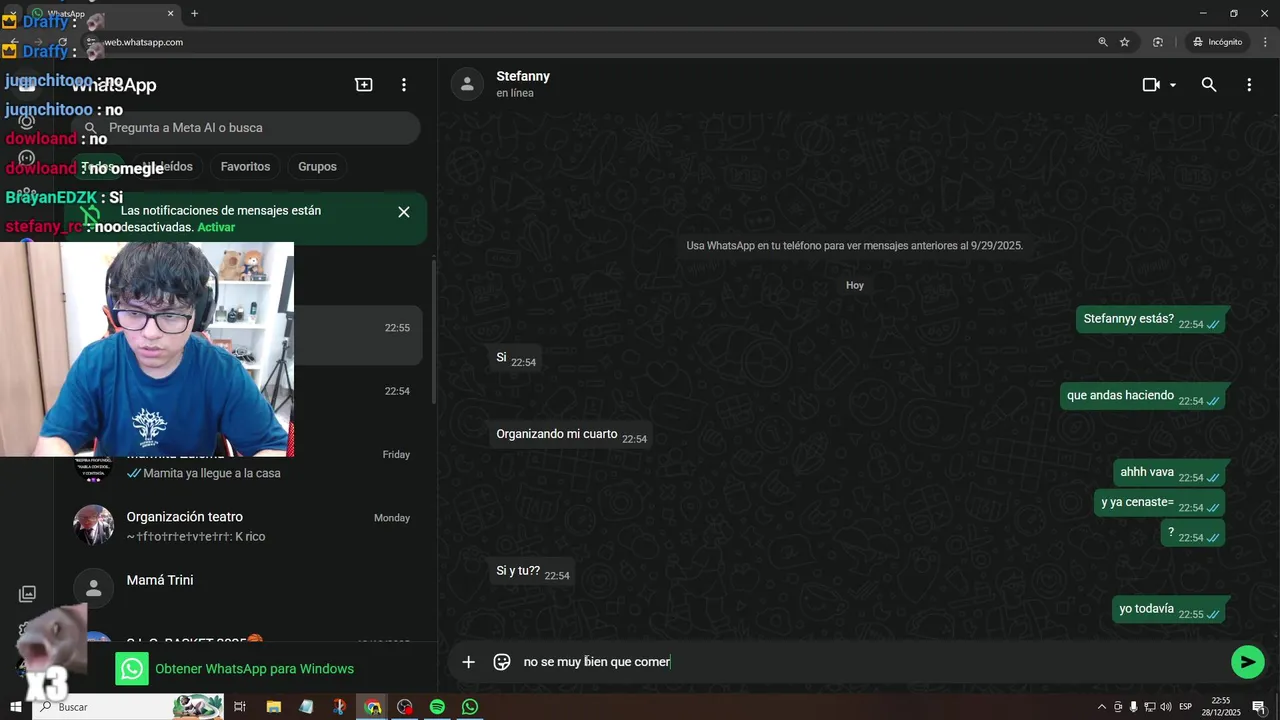Click the 'que andas haciendo' message
The image size is (1280, 720).
coord(1142,396)
